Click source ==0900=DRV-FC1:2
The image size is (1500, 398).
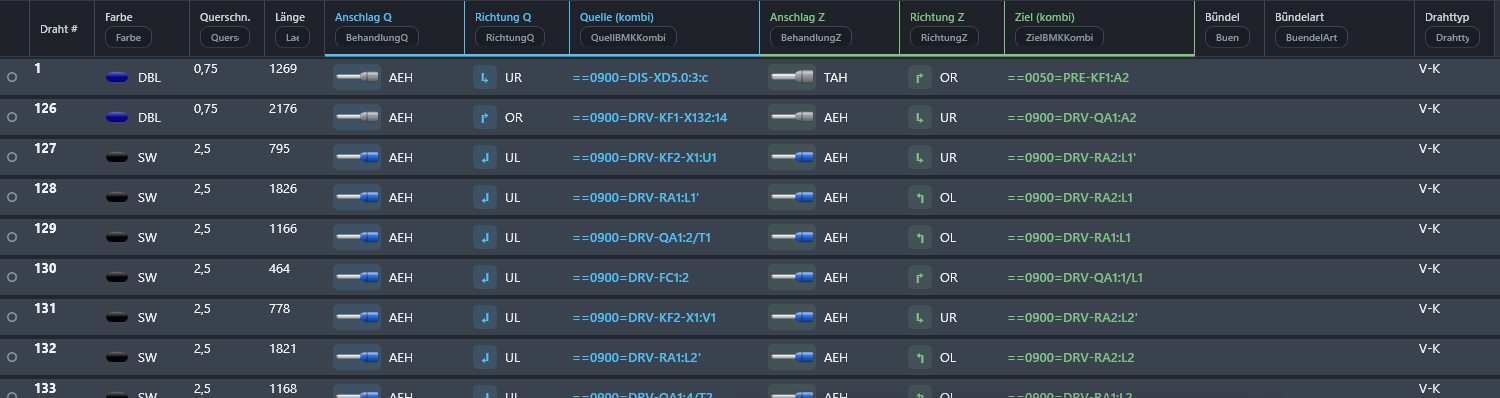[x=631, y=278]
